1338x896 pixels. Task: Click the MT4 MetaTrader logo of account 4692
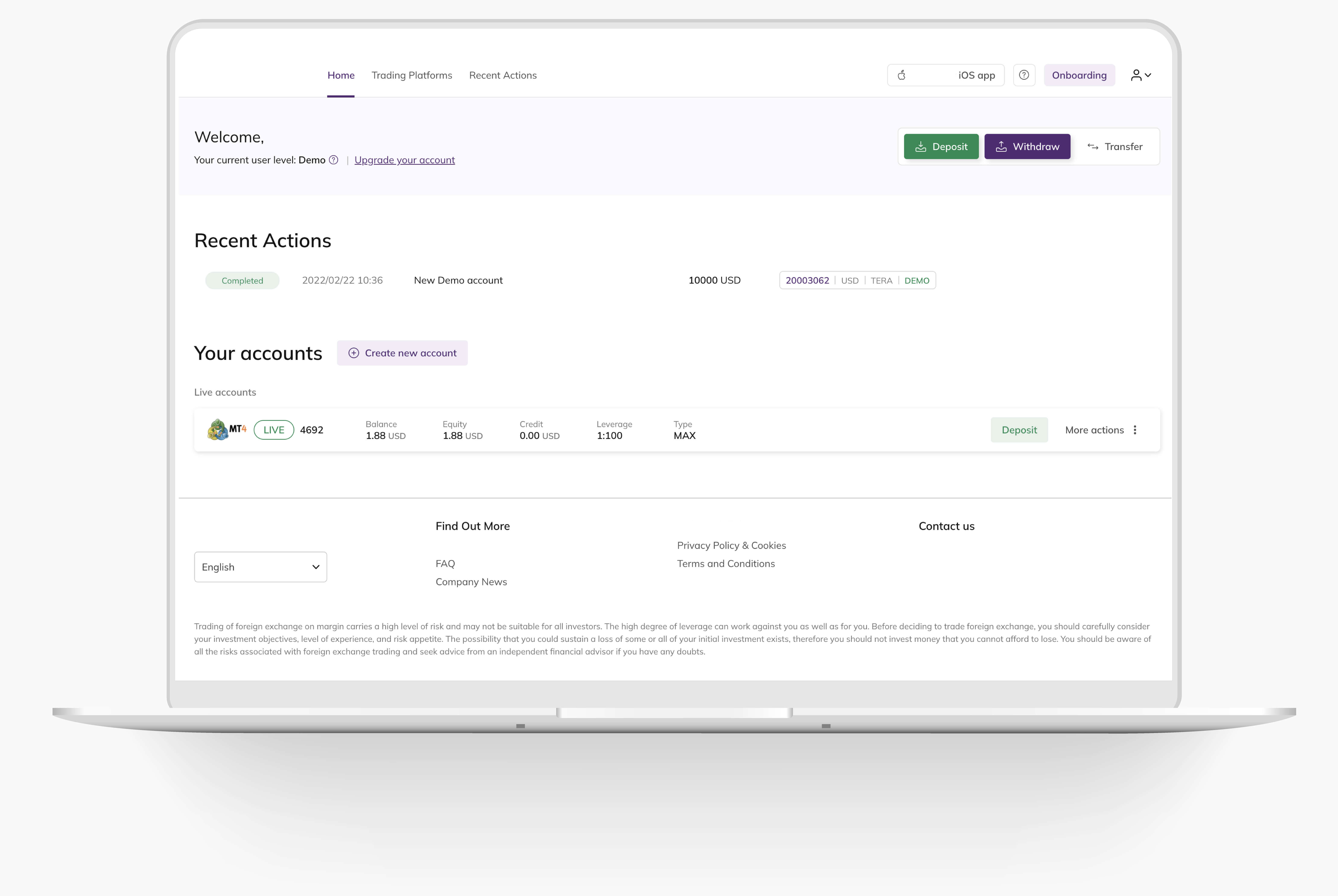coord(227,430)
